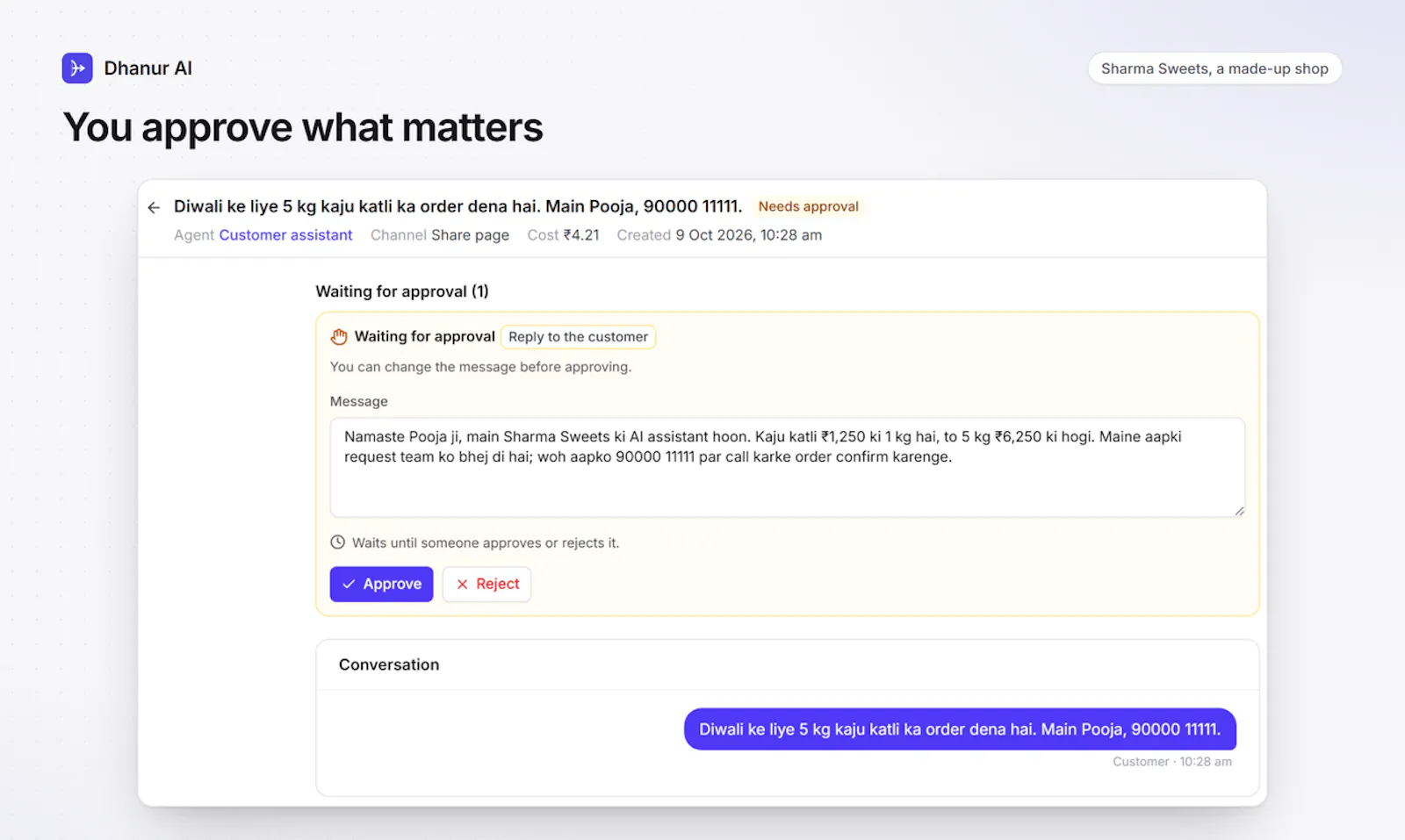This screenshot has width=1405, height=840.
Task: Go back using the left arrow icon
Action: click(154, 208)
